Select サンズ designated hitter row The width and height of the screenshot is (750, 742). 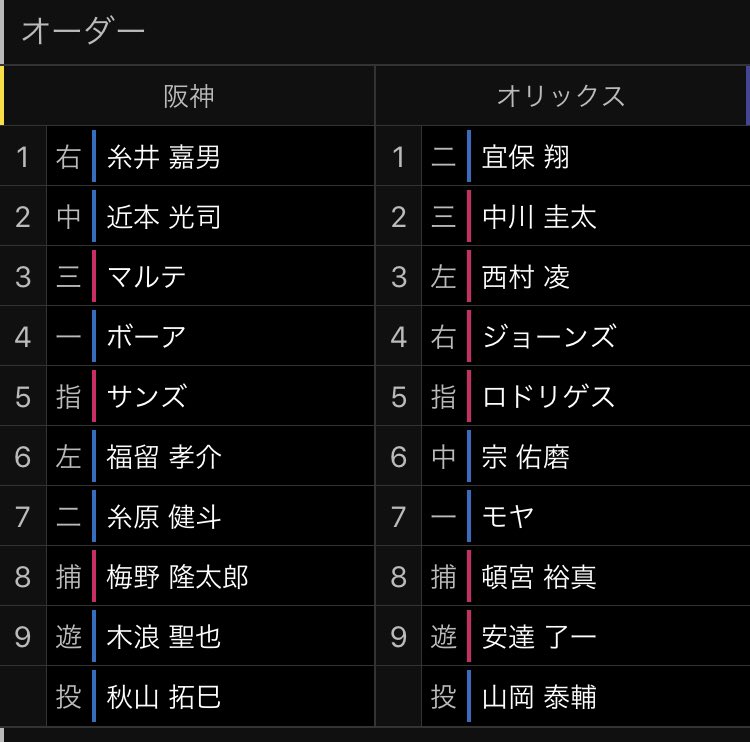(187, 396)
